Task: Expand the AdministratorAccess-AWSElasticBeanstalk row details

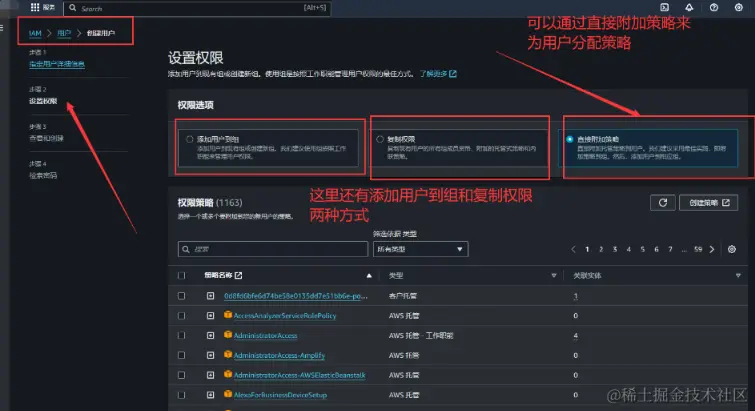Action: (x=210, y=375)
